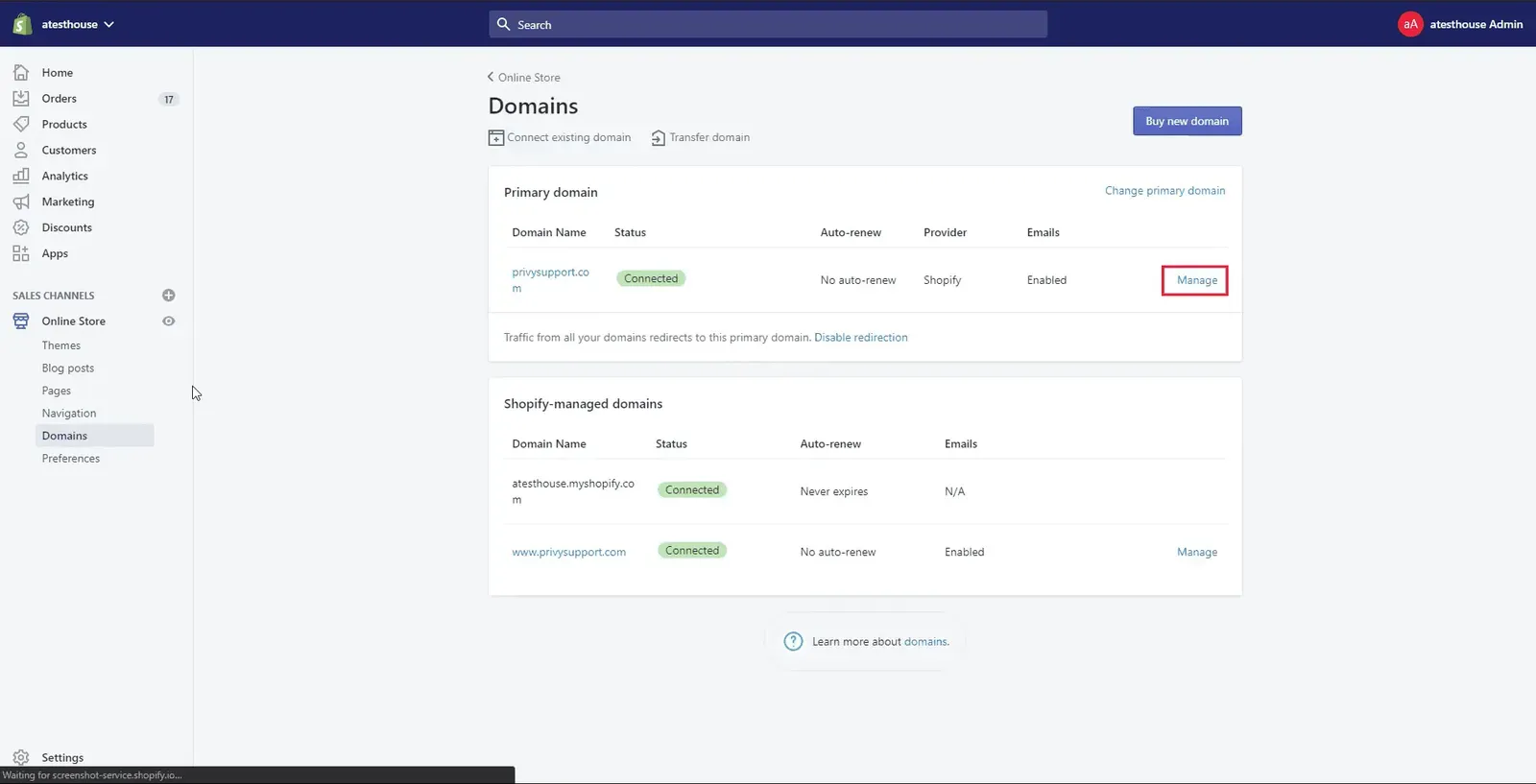Click the 'domains' help link
This screenshot has height=784, width=1536.
pyautogui.click(x=925, y=642)
